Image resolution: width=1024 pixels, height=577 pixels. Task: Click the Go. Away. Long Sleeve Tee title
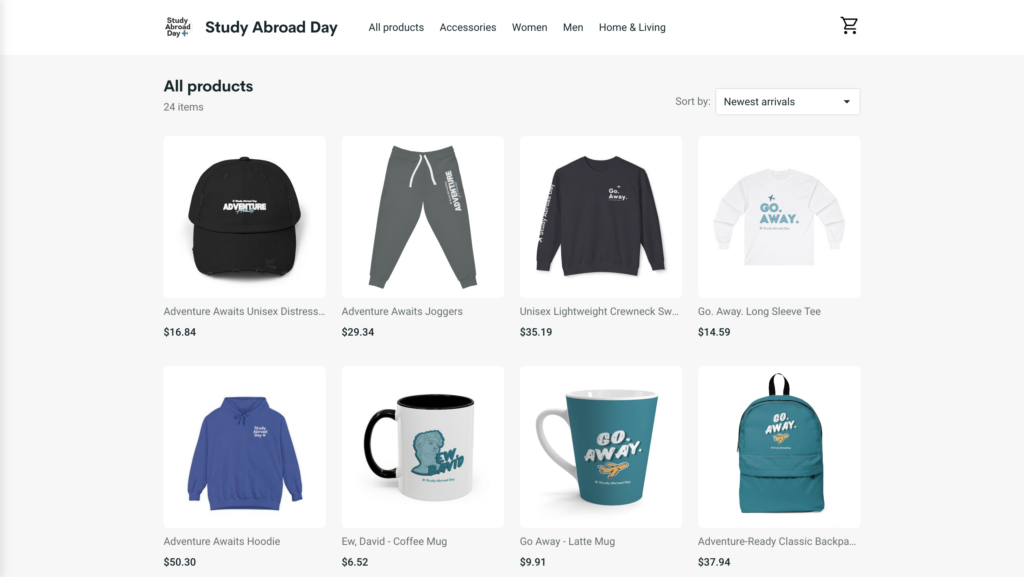[x=759, y=311]
